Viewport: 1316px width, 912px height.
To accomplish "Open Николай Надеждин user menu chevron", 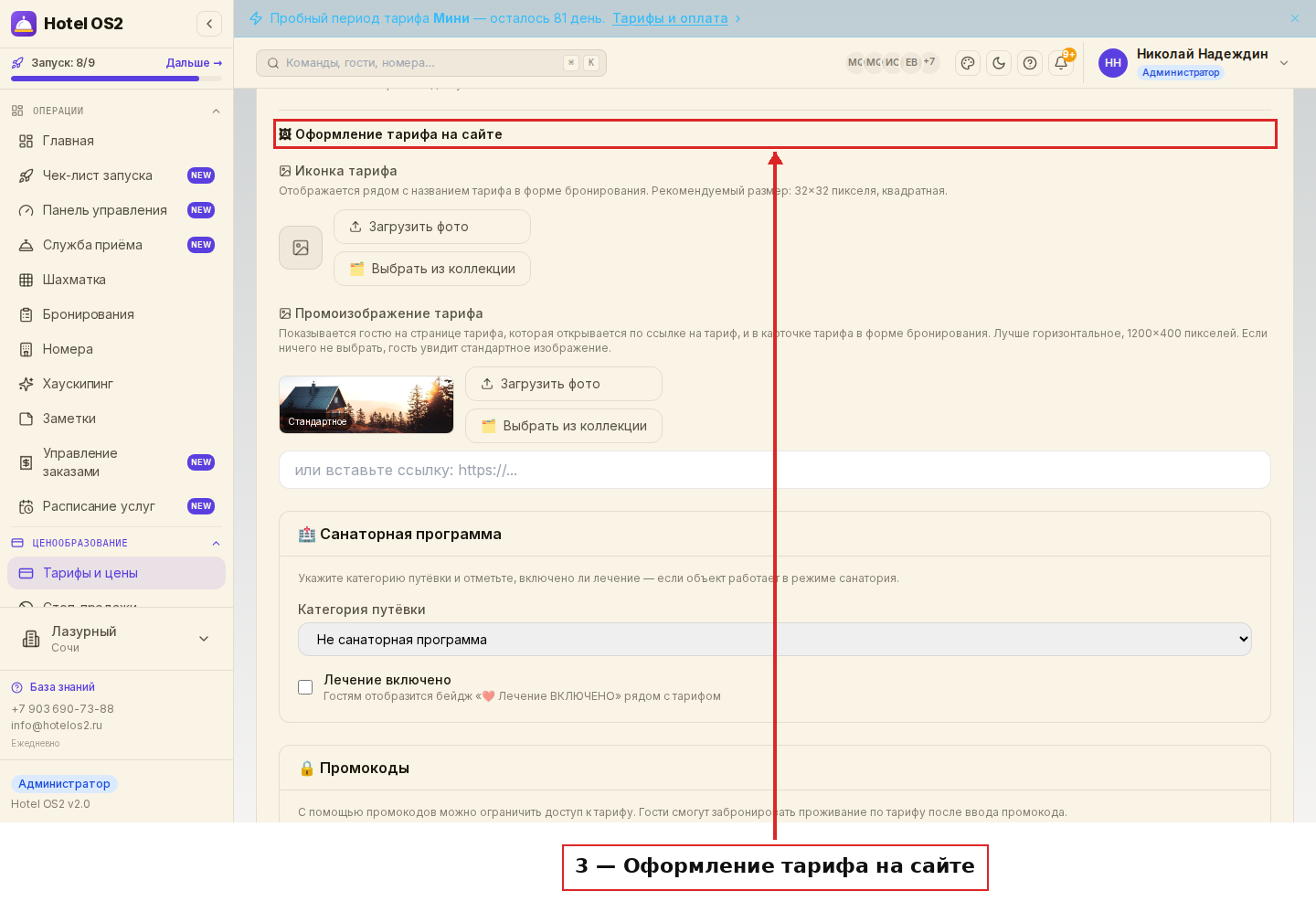I will tap(1284, 63).
